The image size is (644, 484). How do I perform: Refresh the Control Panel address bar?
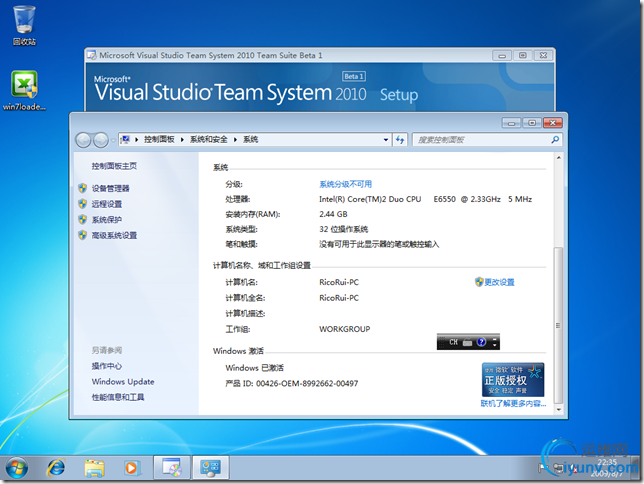(x=400, y=140)
